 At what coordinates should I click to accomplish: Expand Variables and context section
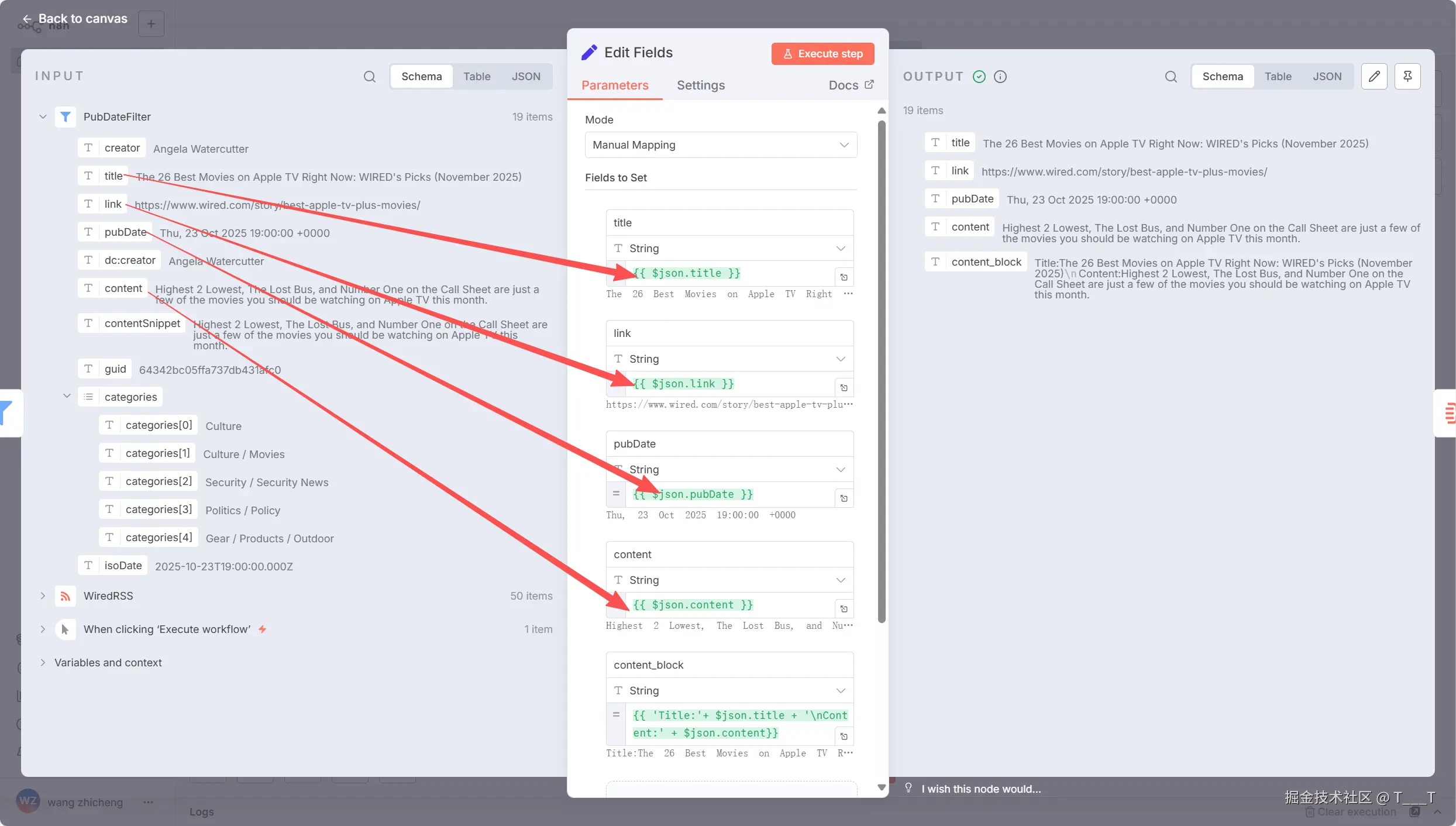[x=43, y=663]
